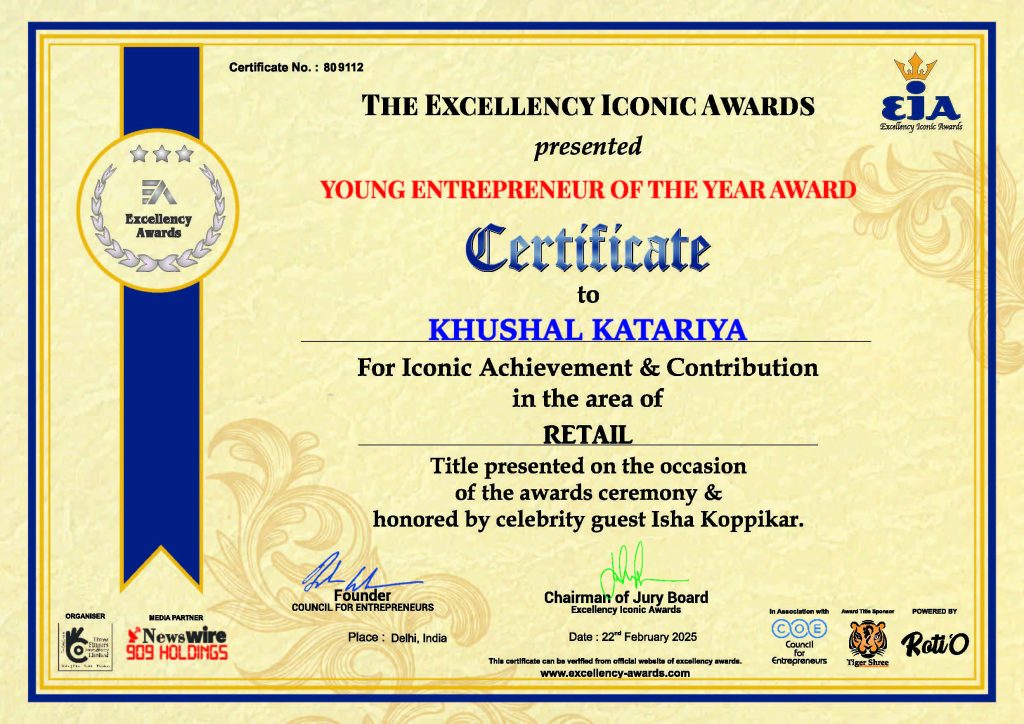Click the Roti'O logo

(935, 644)
